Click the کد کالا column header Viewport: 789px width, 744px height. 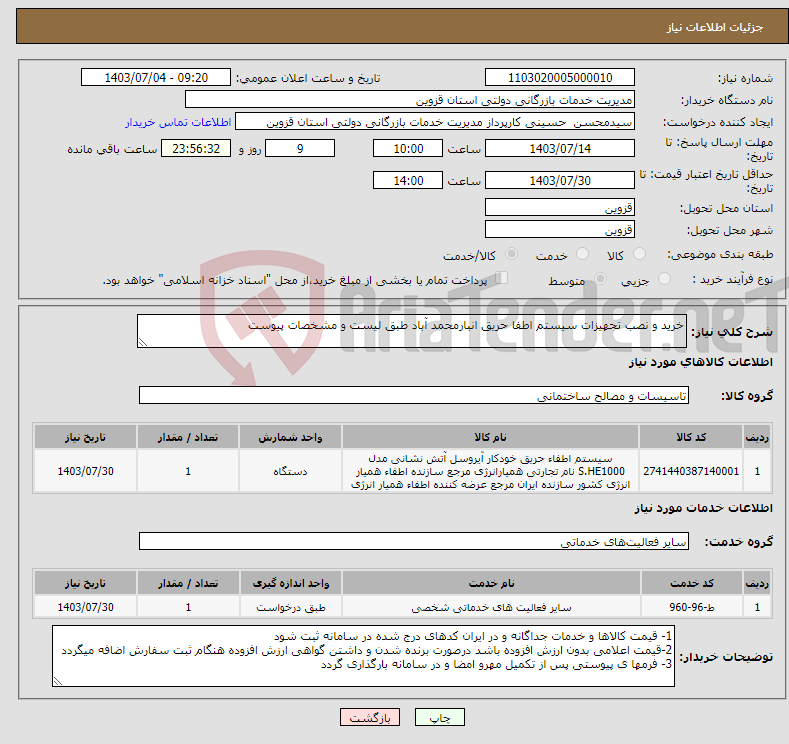[691, 437]
